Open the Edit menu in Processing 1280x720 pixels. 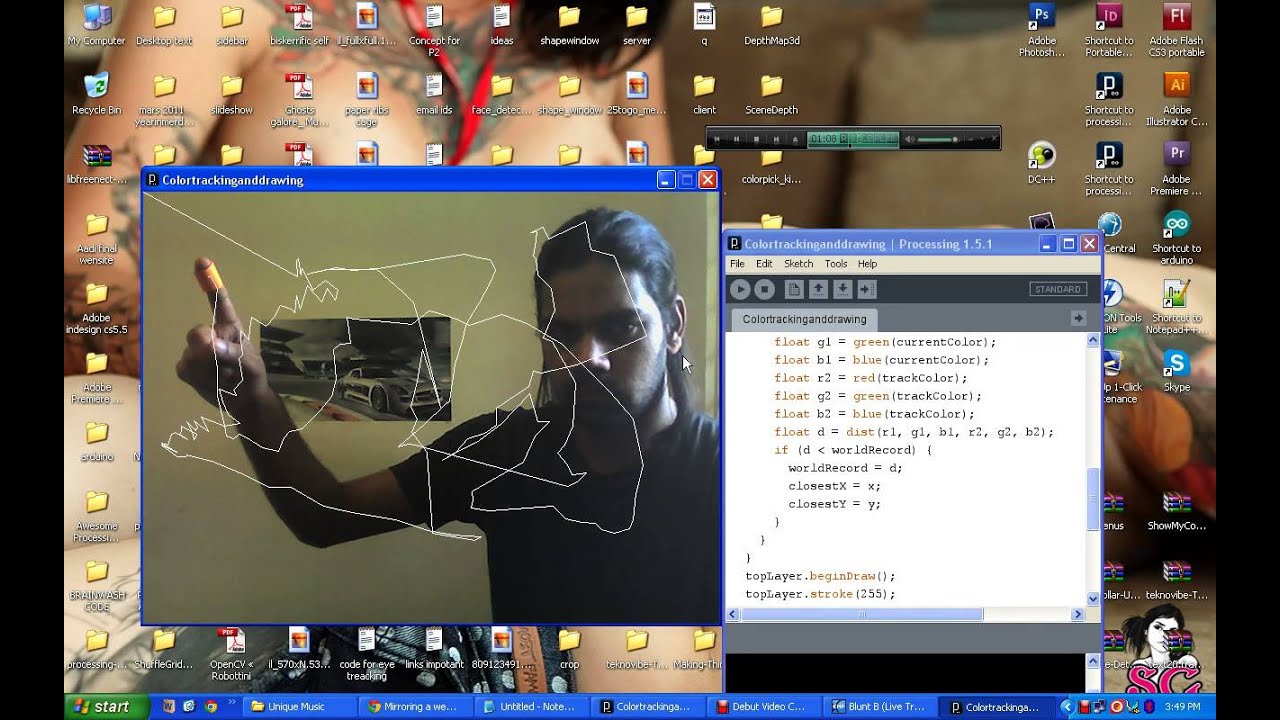(764, 264)
